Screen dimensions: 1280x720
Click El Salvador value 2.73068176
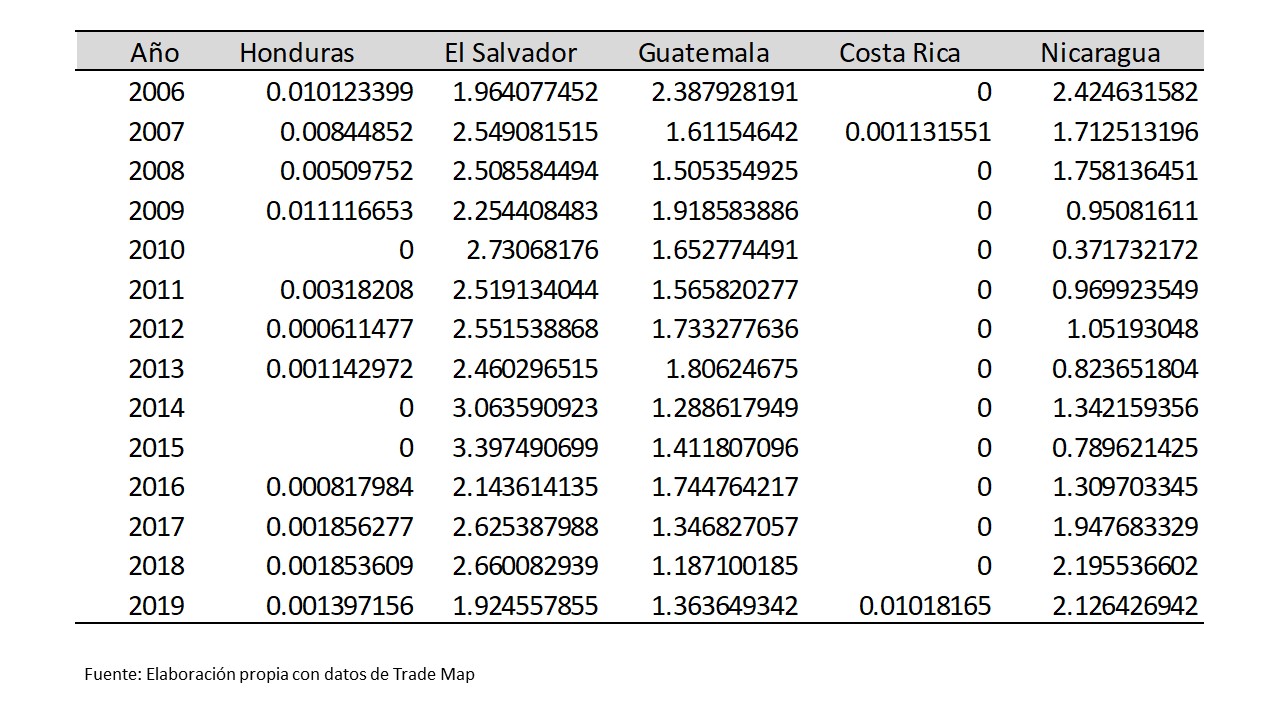pyautogui.click(x=532, y=250)
